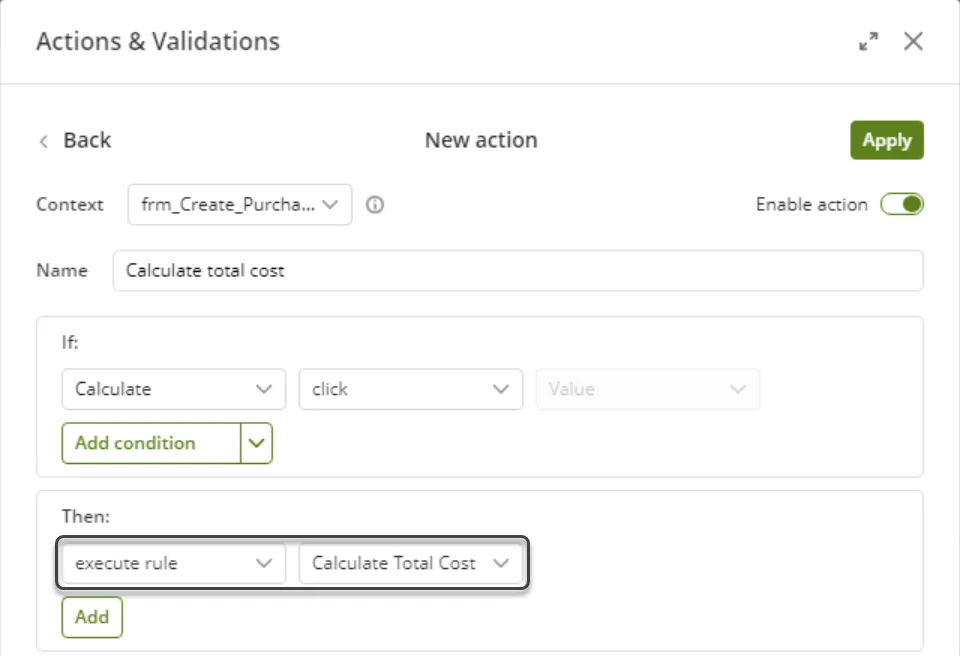
Task: Expand the Add condition split arrow
Action: 257,443
